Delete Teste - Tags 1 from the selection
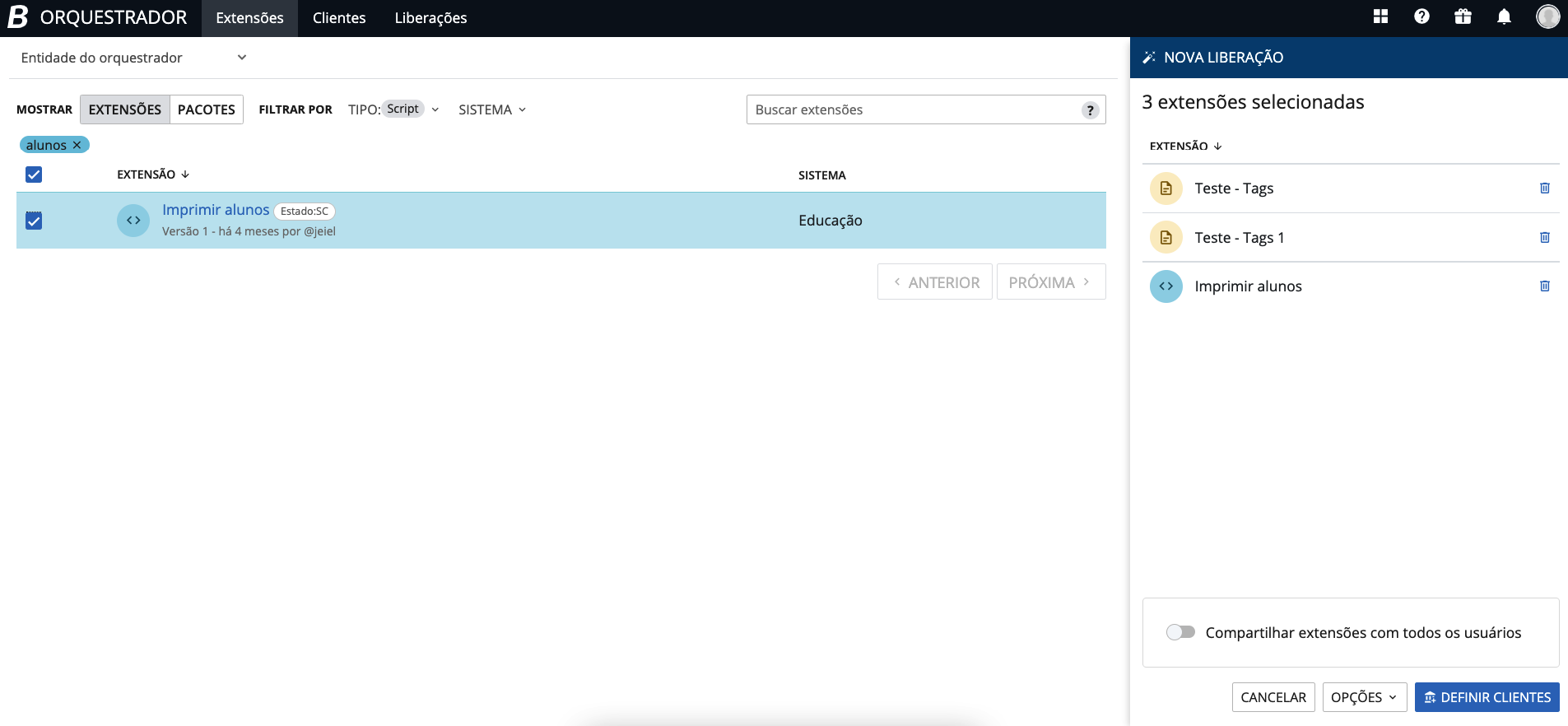 coord(1544,238)
